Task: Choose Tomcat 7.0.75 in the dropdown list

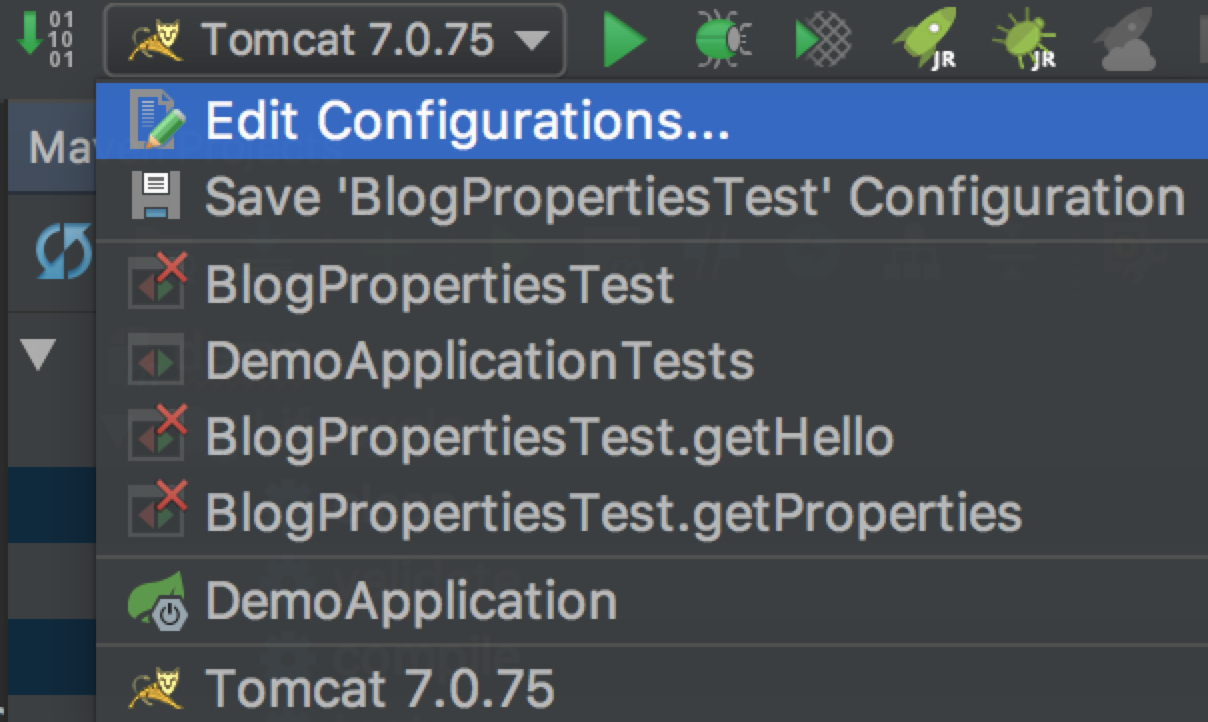Action: pos(379,688)
